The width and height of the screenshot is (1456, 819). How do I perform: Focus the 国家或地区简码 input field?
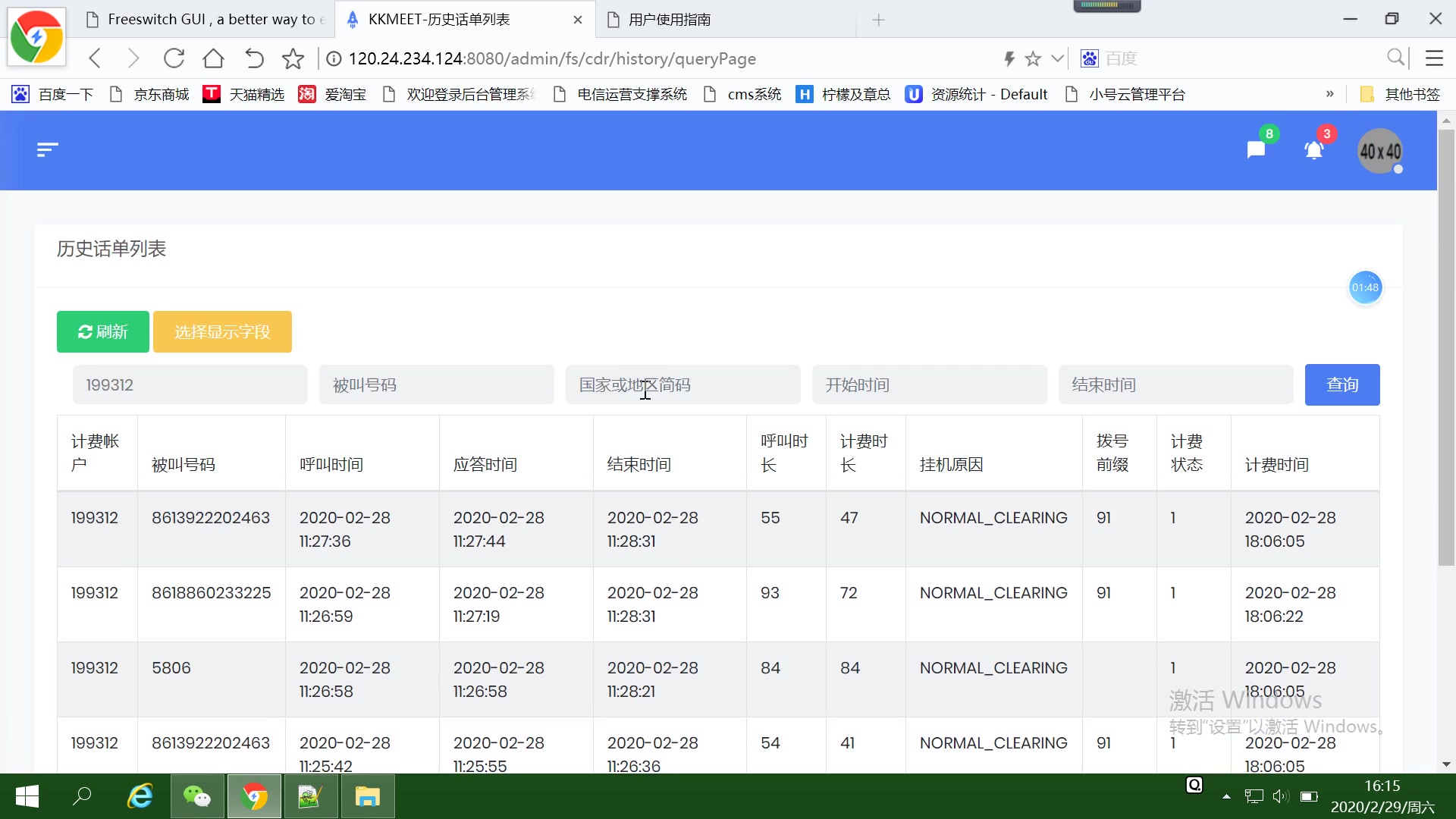(x=683, y=385)
